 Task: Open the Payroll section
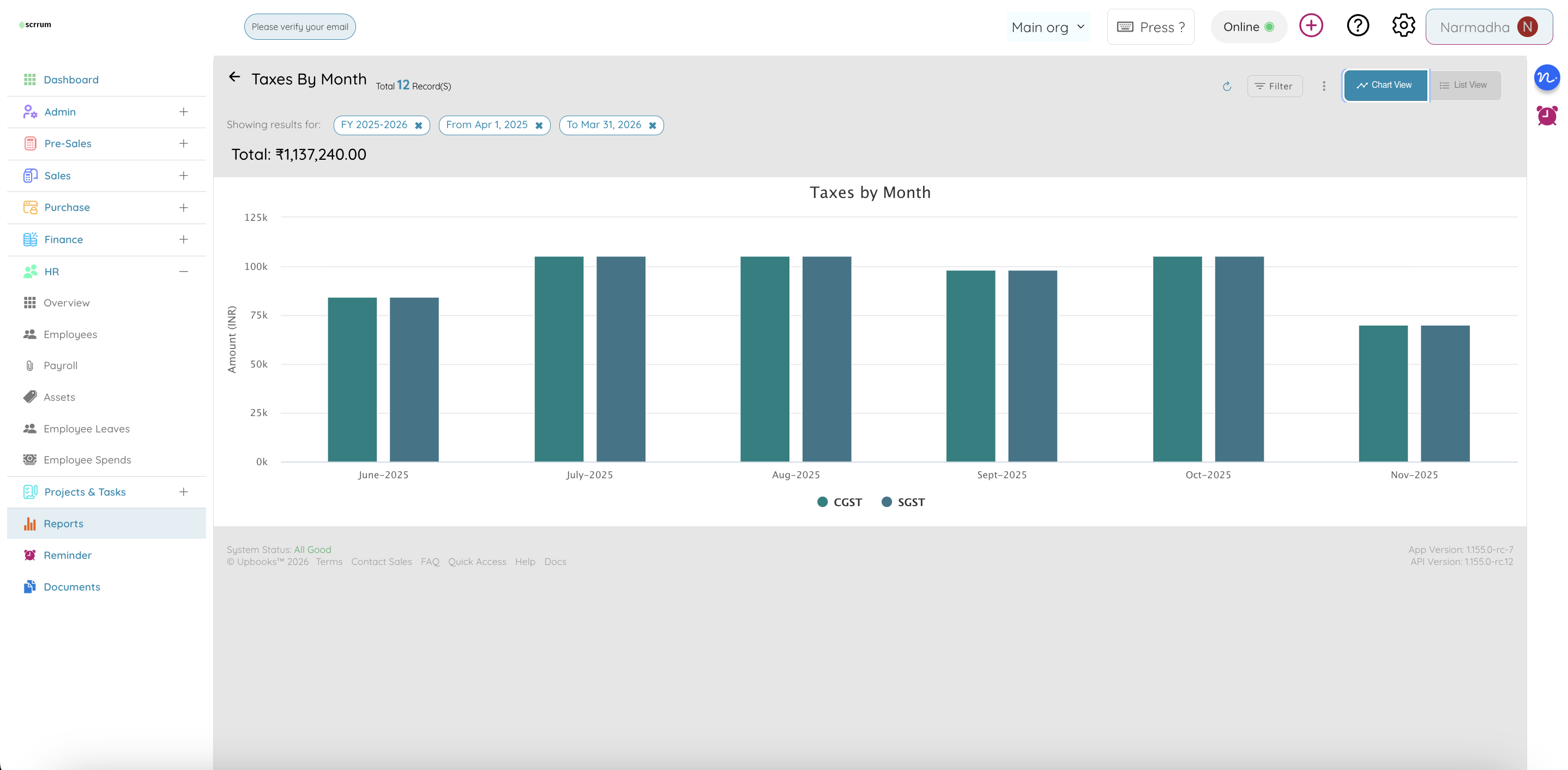61,365
